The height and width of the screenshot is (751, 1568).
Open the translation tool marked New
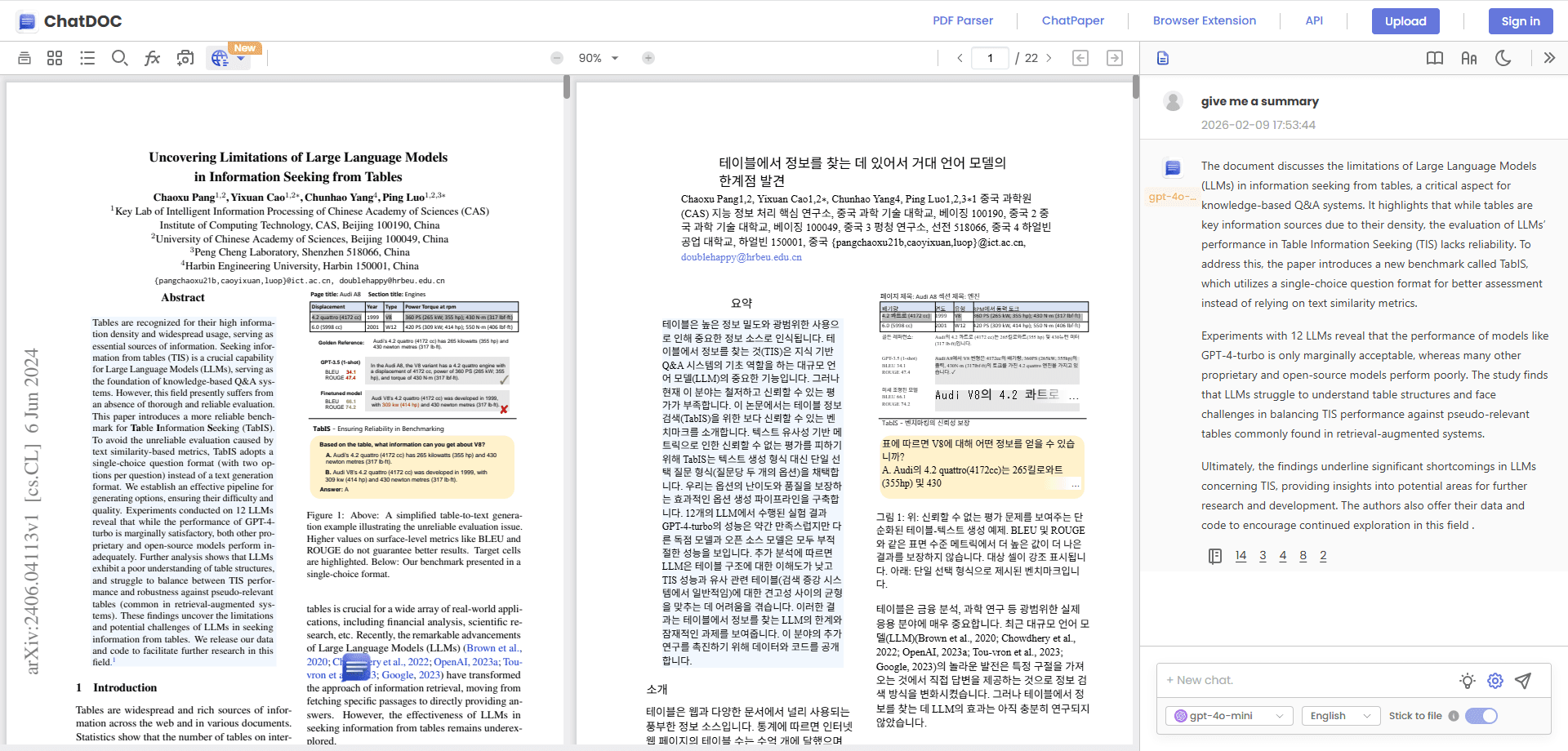tap(220, 58)
